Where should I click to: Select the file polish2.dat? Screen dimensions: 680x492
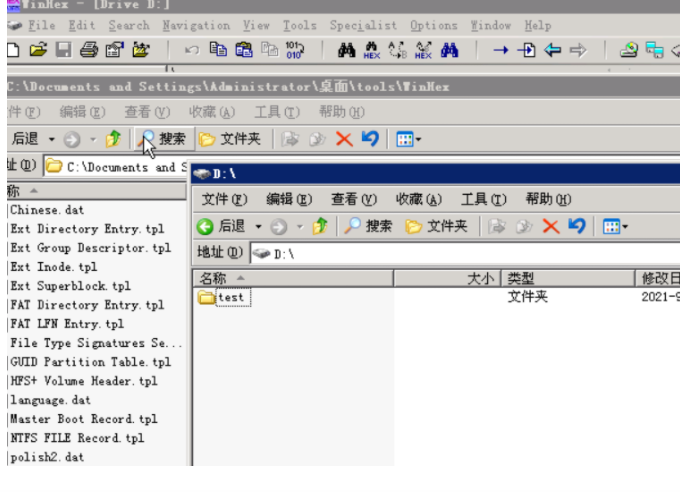coord(47,457)
